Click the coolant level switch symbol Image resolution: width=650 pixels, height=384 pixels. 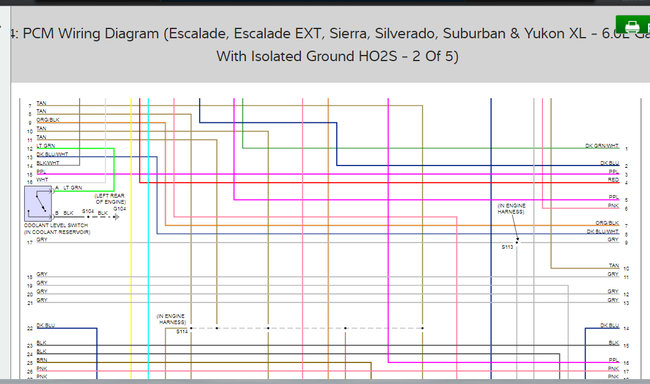38,204
